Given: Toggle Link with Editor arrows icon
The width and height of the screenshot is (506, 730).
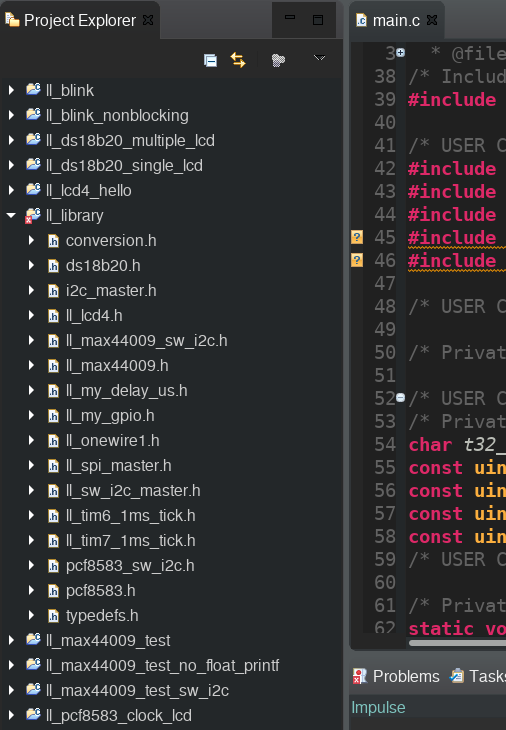Looking at the screenshot, I should [238, 60].
